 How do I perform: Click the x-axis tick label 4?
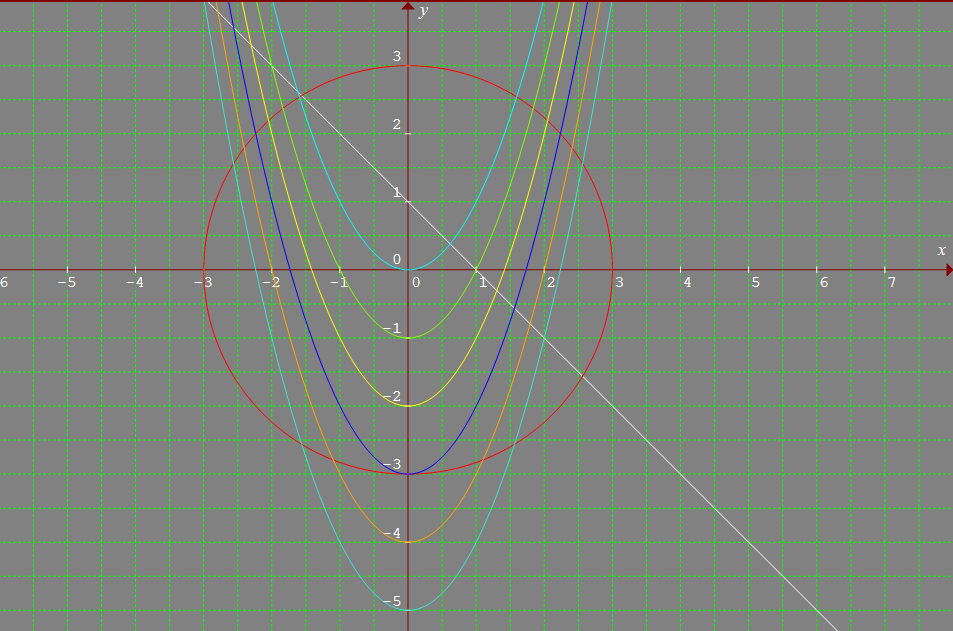click(687, 283)
